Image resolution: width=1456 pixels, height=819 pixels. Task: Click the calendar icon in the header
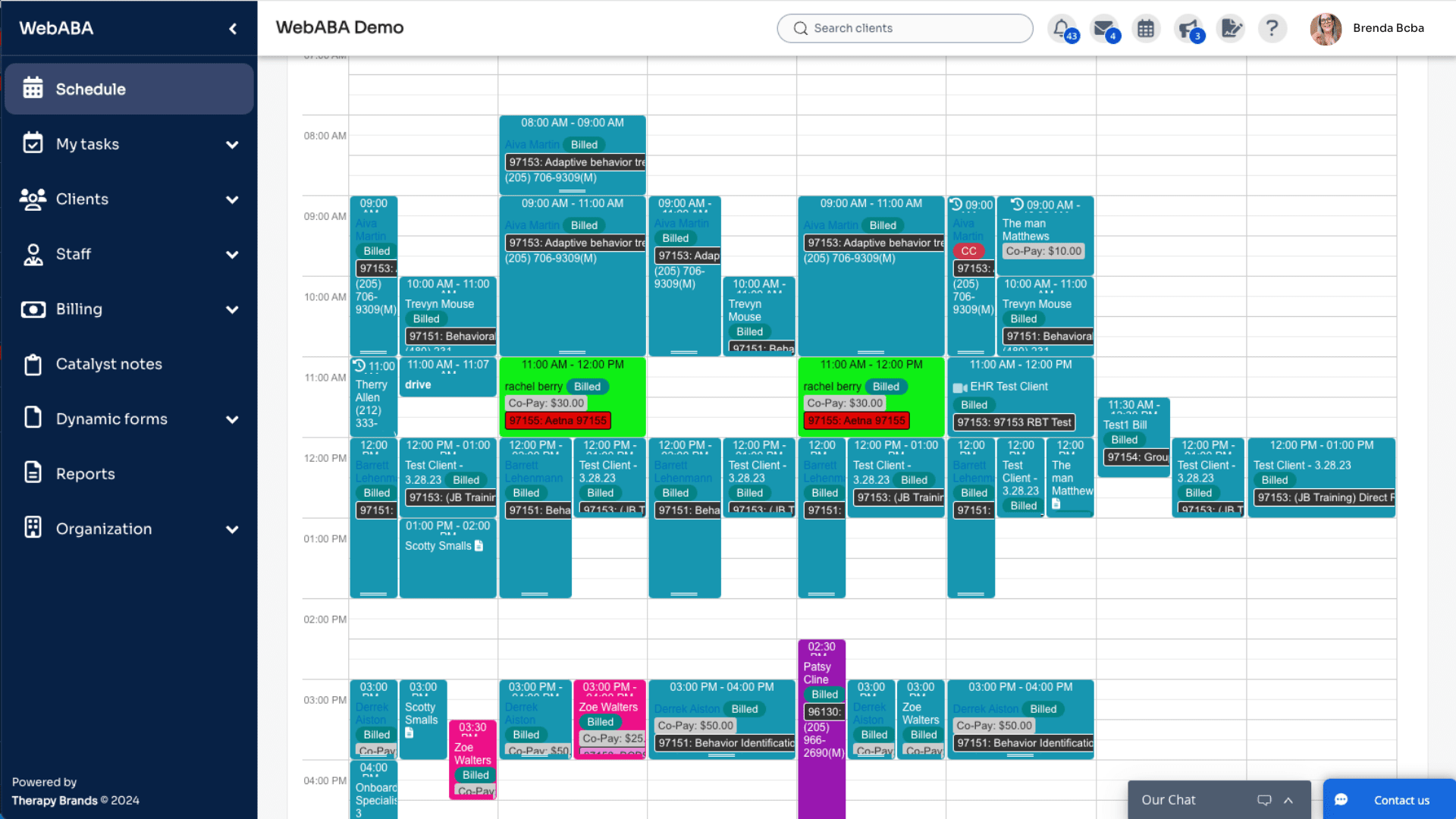coord(1146,29)
